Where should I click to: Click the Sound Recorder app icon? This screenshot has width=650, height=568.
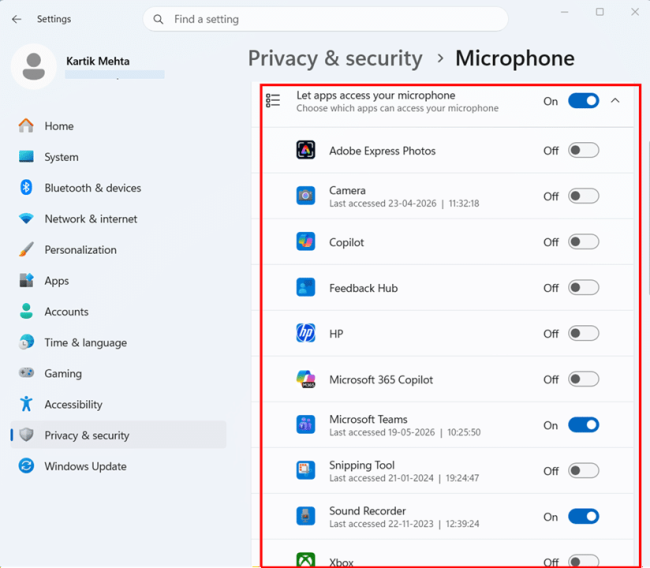point(306,517)
